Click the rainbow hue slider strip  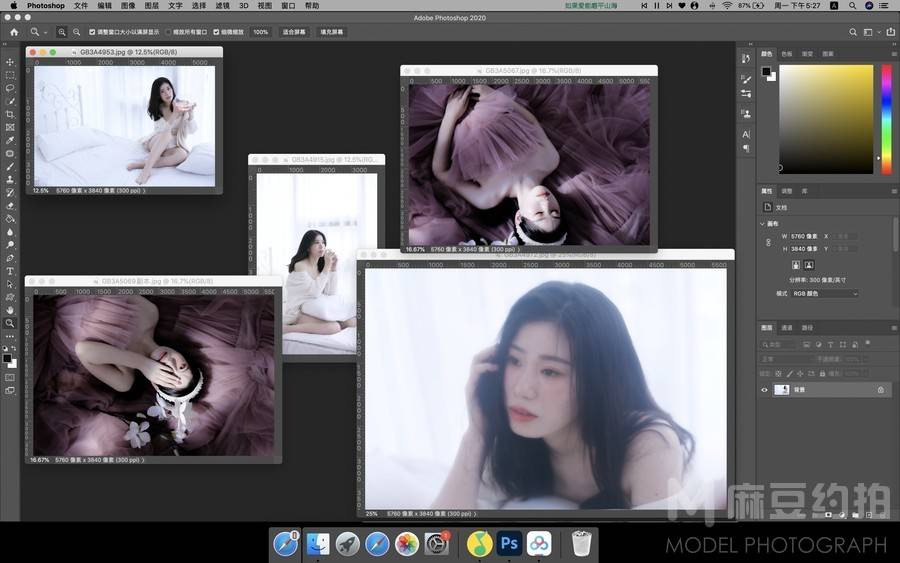coord(887,119)
